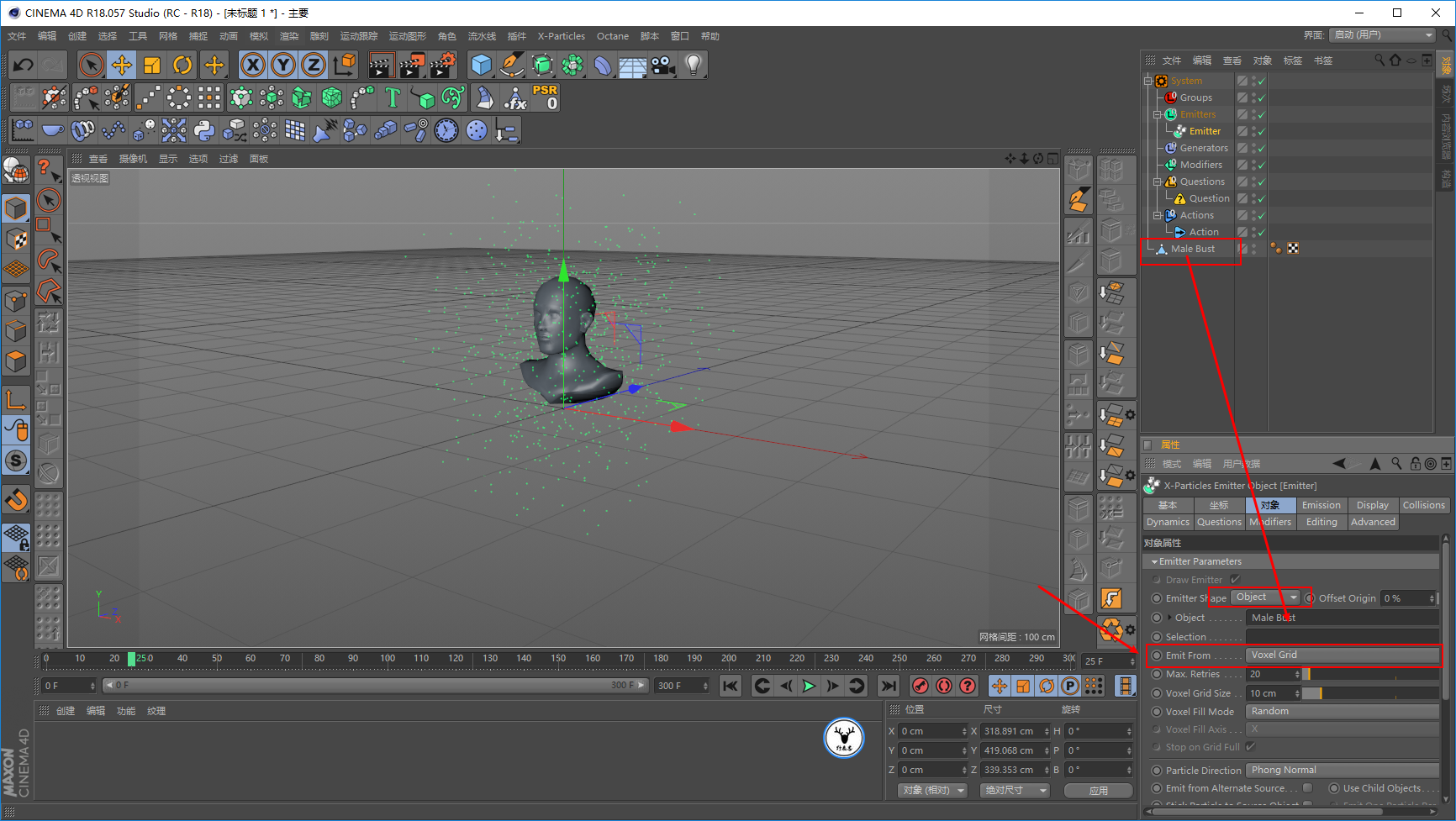This screenshot has width=1456, height=821.
Task: Select the Move tool in the toolbar
Action: pyautogui.click(x=122, y=65)
